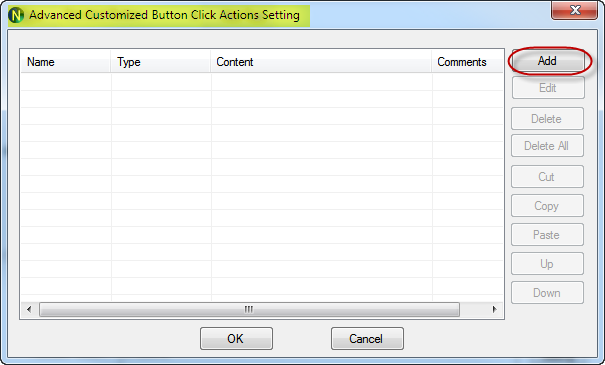Confirm the dialog with OK
The height and width of the screenshot is (365, 605).
point(236,338)
